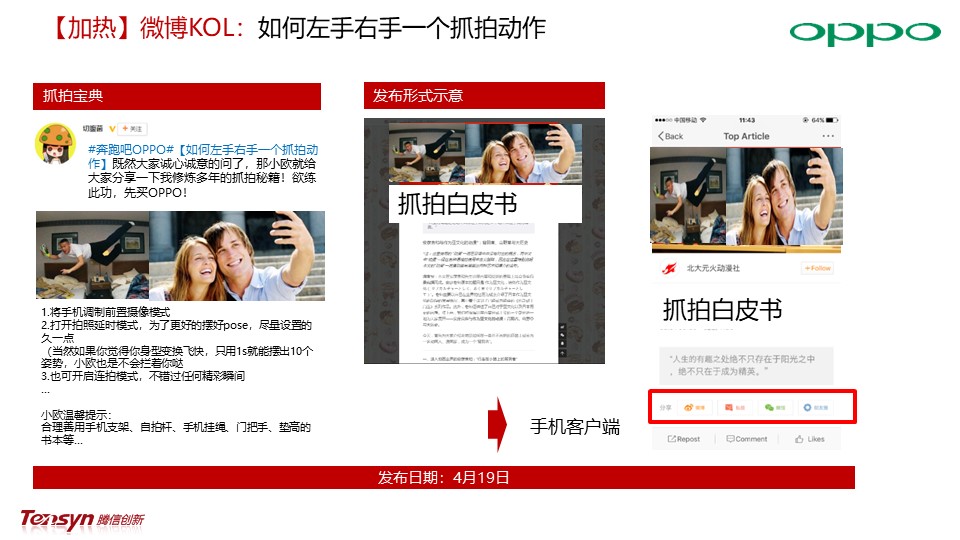Click the 发布日期:4月19日 red bar
This screenshot has width=960, height=540.
444,478
